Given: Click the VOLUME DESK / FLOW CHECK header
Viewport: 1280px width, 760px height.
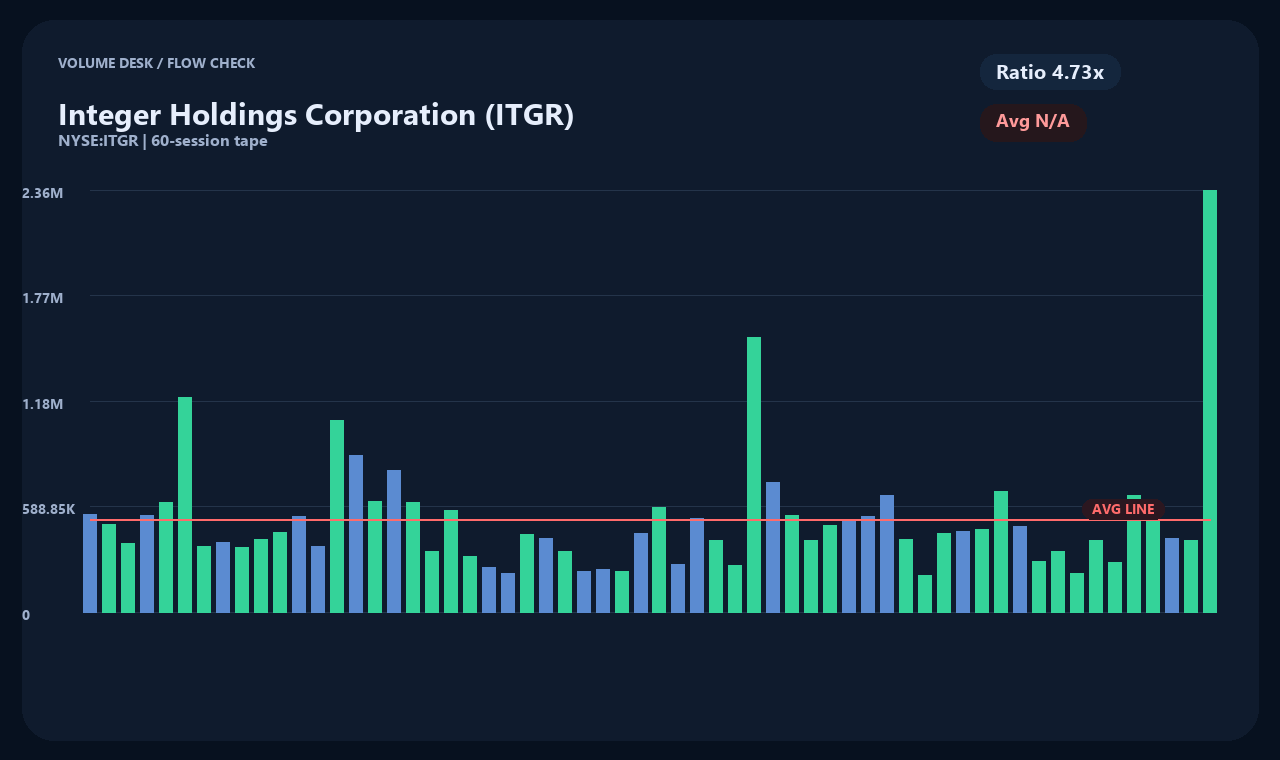Looking at the screenshot, I should pyautogui.click(x=157, y=63).
